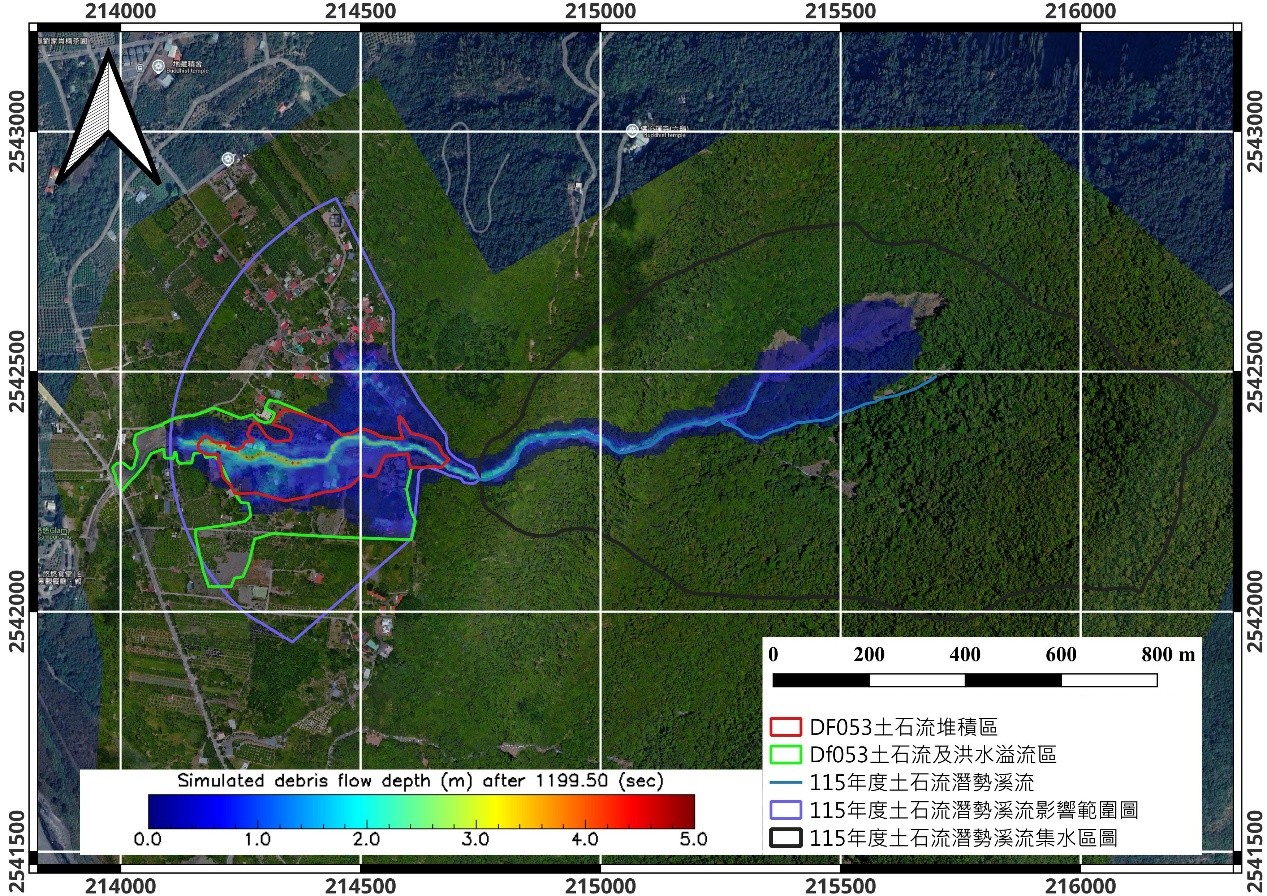Click the right axis label '2541500'

(x=1255, y=852)
